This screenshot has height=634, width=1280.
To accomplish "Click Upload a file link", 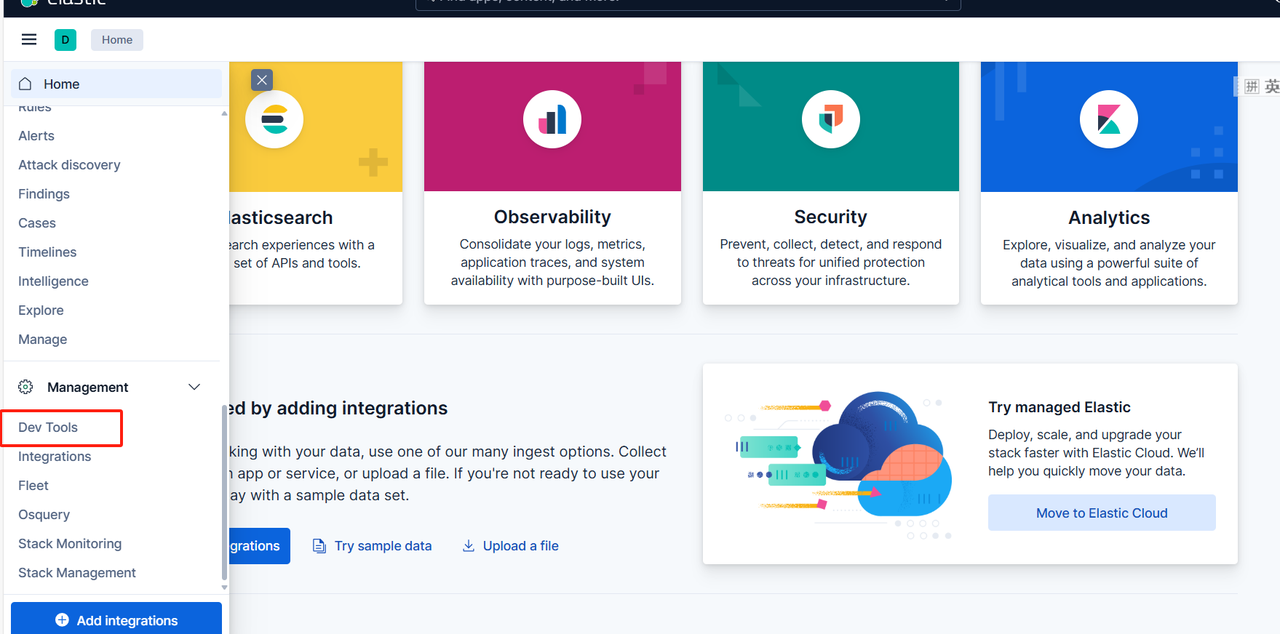I will click(x=521, y=546).
